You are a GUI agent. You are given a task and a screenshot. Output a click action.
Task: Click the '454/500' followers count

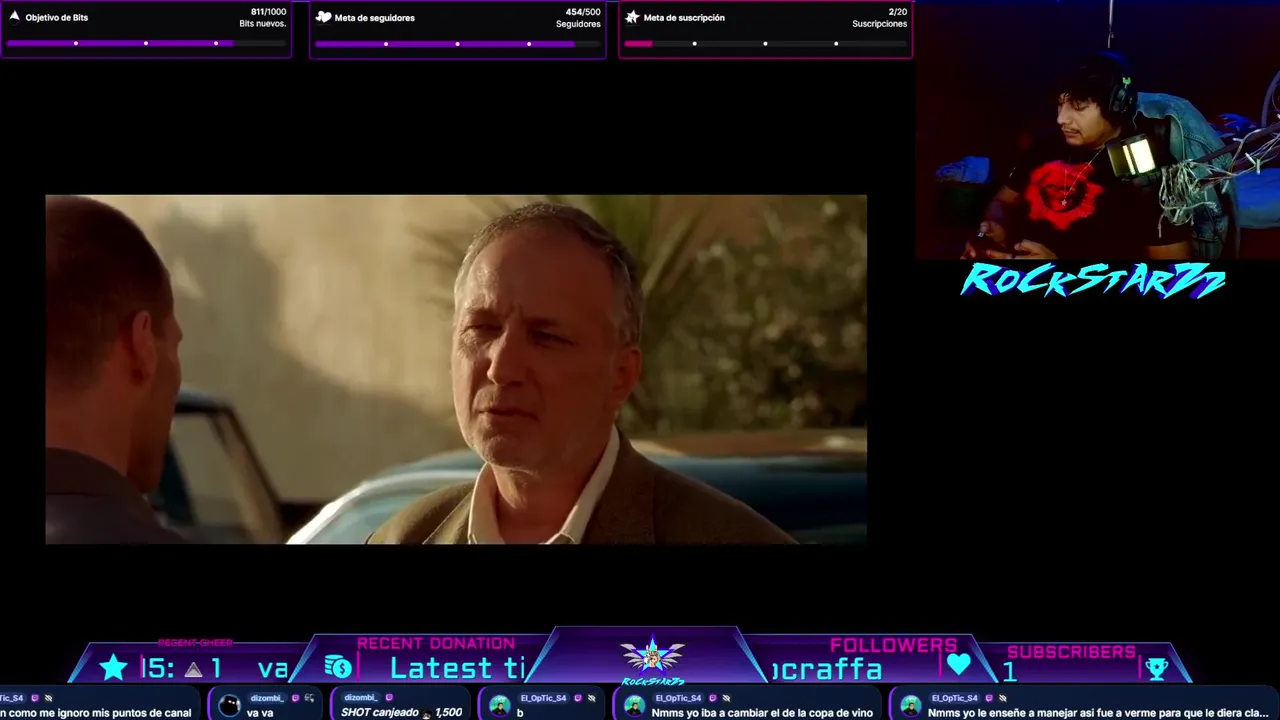[x=583, y=12]
